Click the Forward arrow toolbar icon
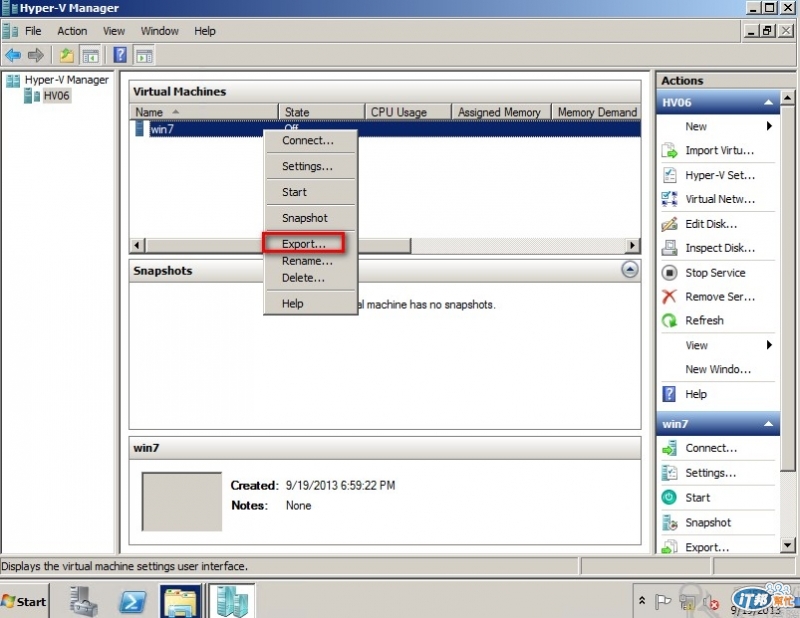 click(36, 55)
